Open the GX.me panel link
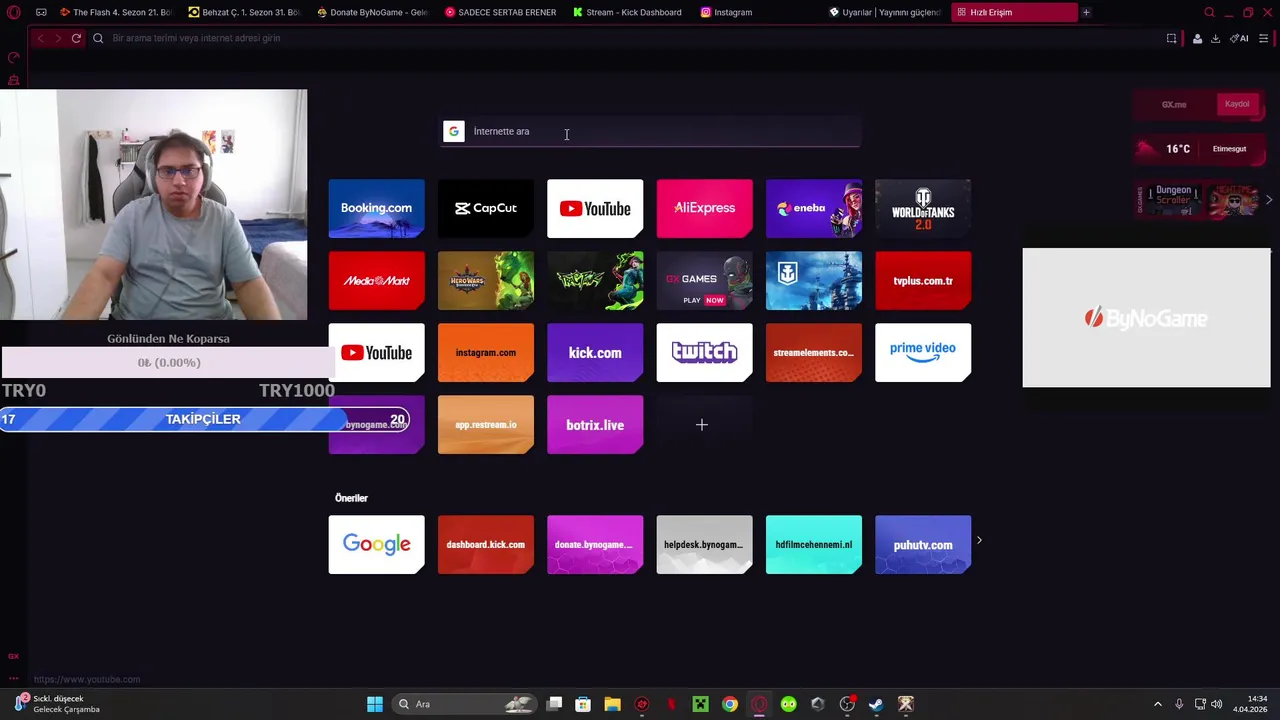The height and width of the screenshot is (720, 1280). tap(1174, 104)
